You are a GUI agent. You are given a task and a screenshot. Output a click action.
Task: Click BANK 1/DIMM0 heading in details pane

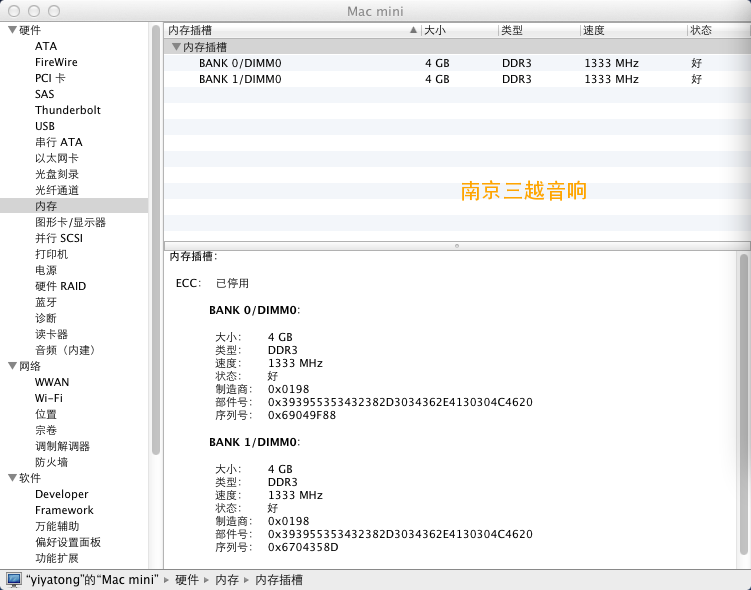[254, 442]
